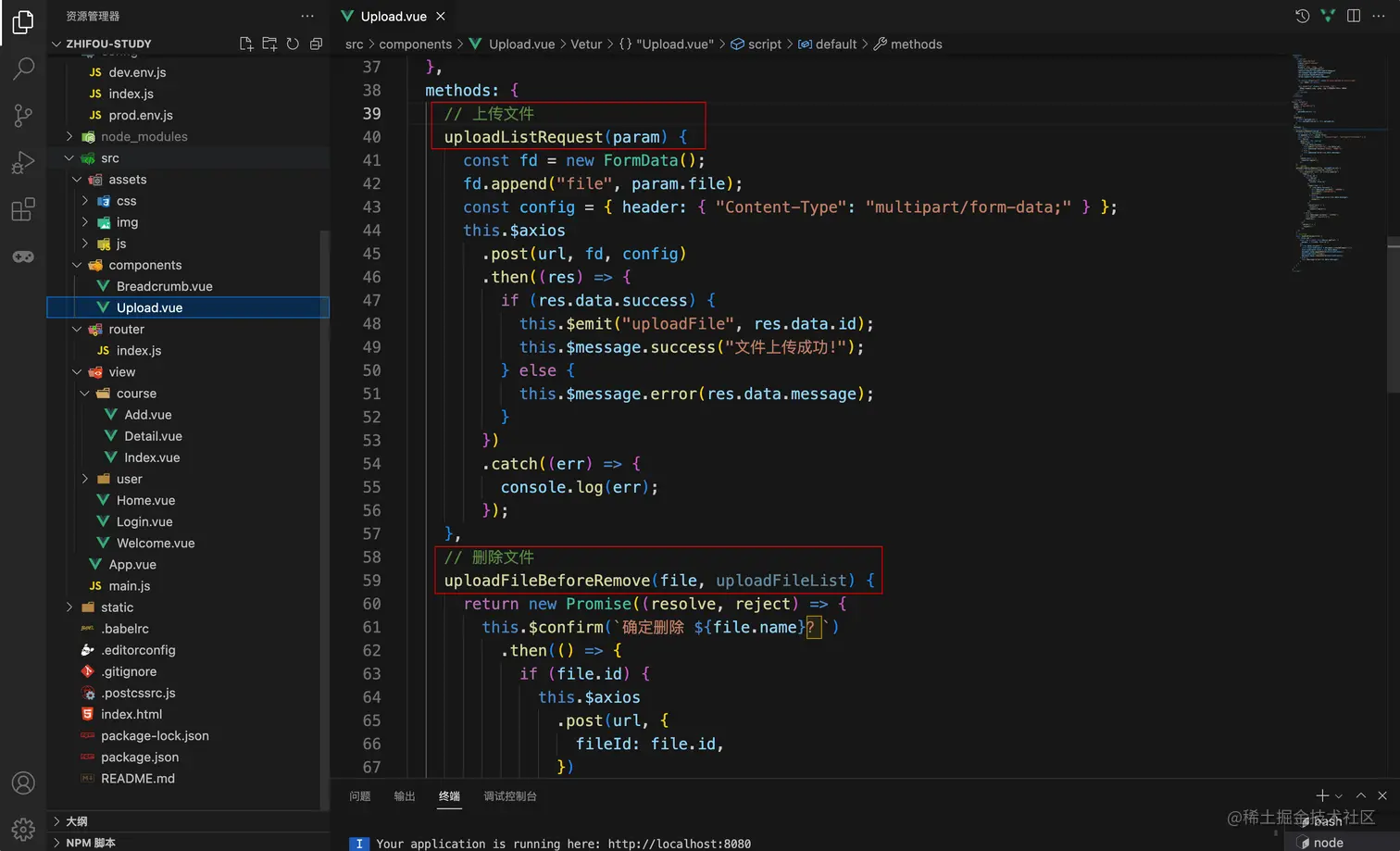
Task: Open the Run and Debug view
Action: (23, 162)
